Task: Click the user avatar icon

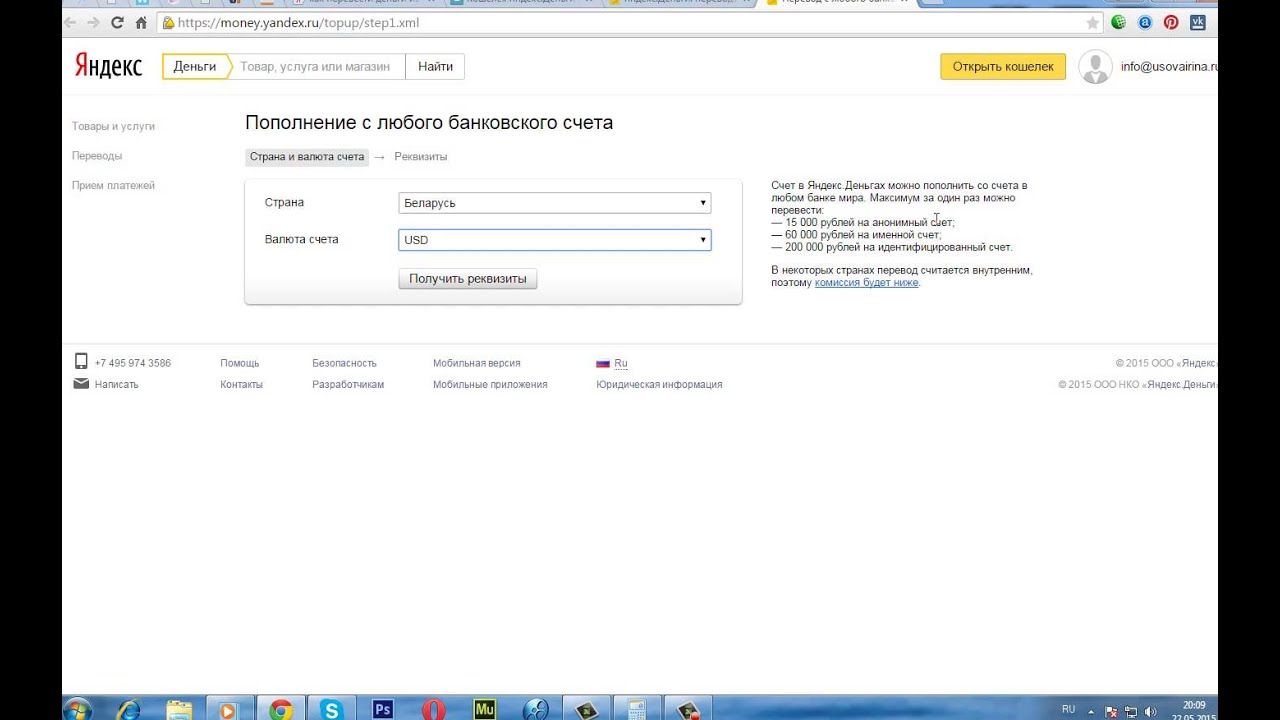Action: click(x=1095, y=67)
